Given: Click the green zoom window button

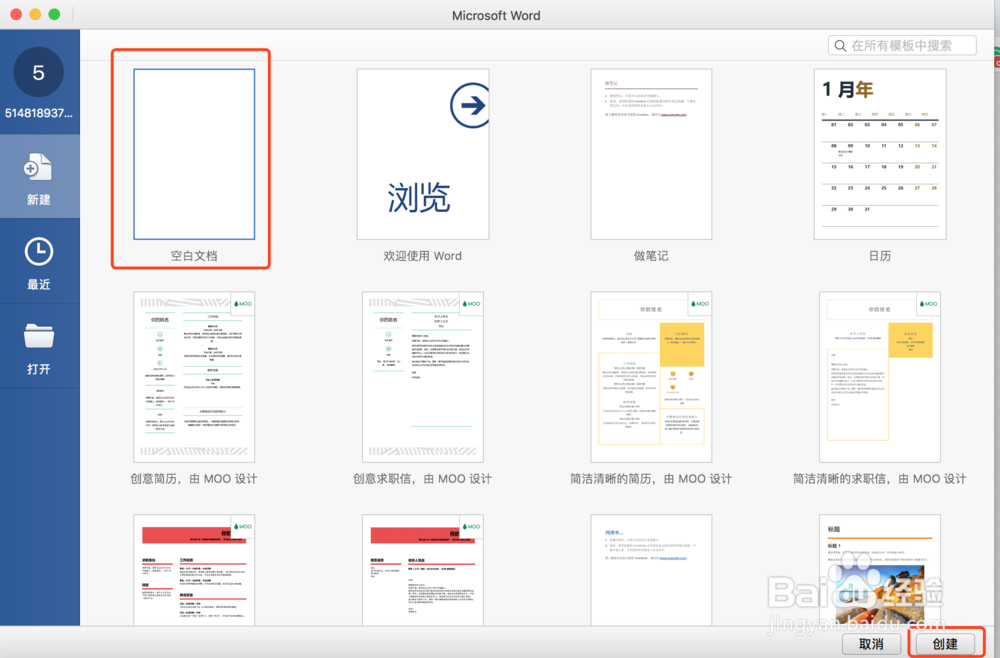Looking at the screenshot, I should coord(54,14).
